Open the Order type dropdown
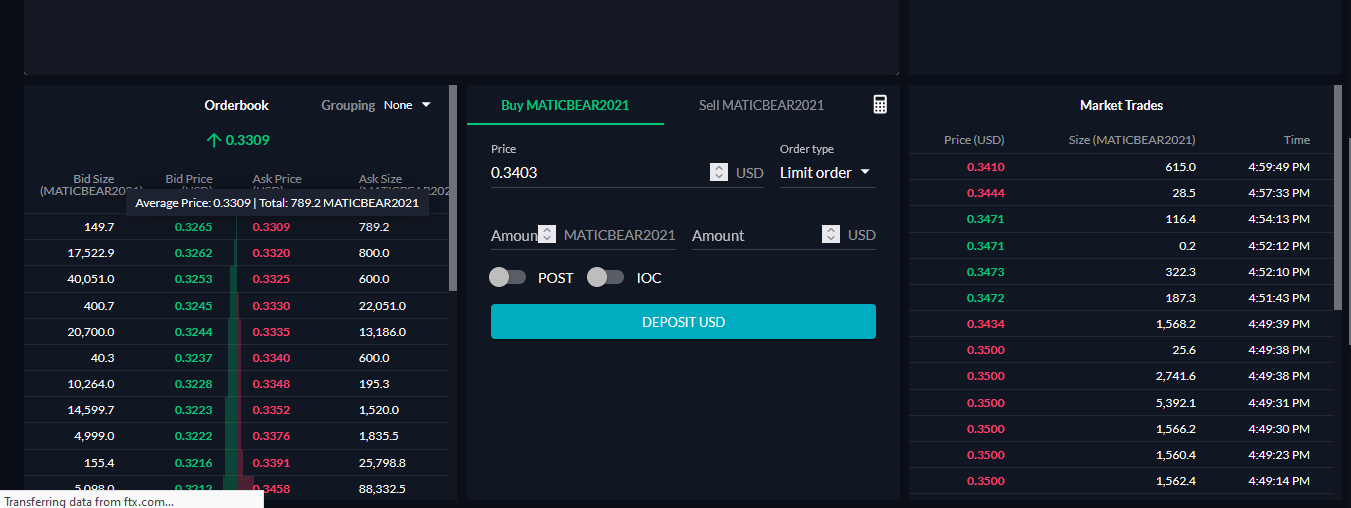 (825, 173)
